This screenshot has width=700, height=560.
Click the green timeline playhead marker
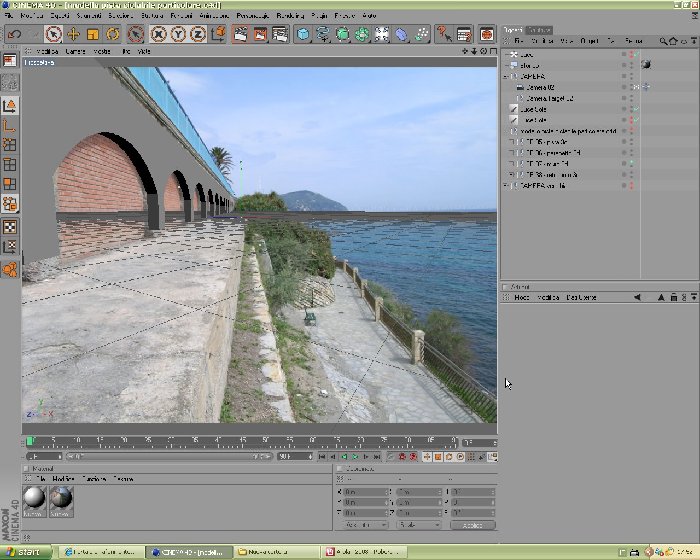tap(29, 441)
